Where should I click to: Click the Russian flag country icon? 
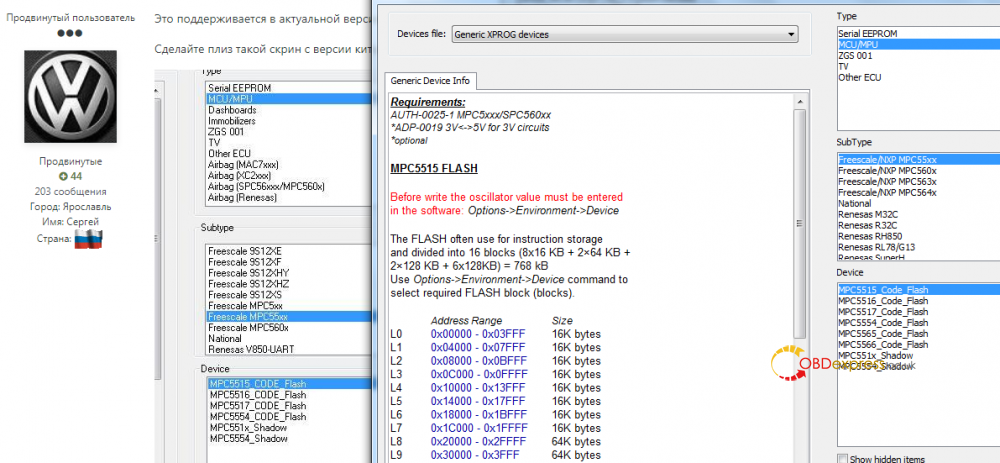(x=89, y=238)
